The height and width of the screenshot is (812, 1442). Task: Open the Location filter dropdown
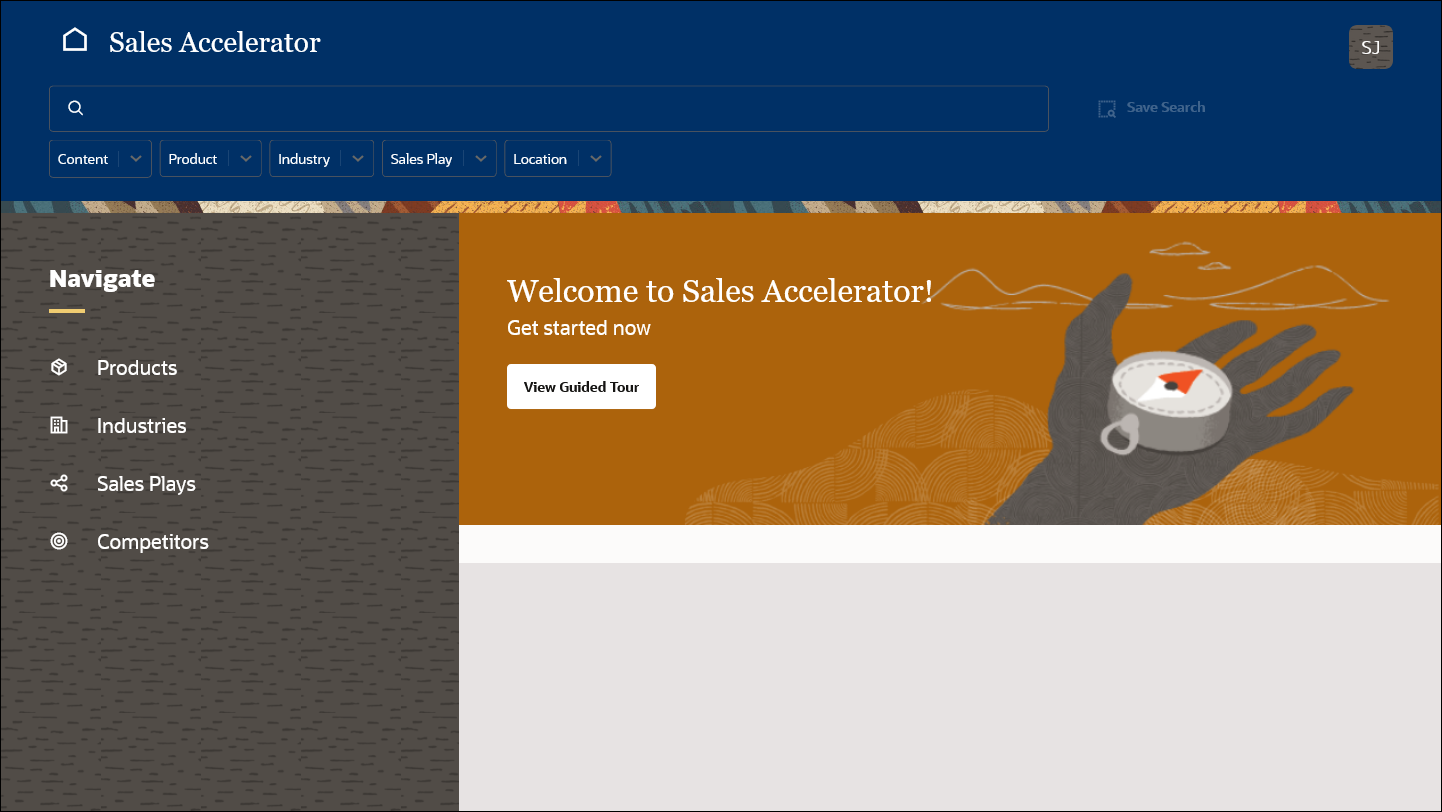click(x=595, y=158)
